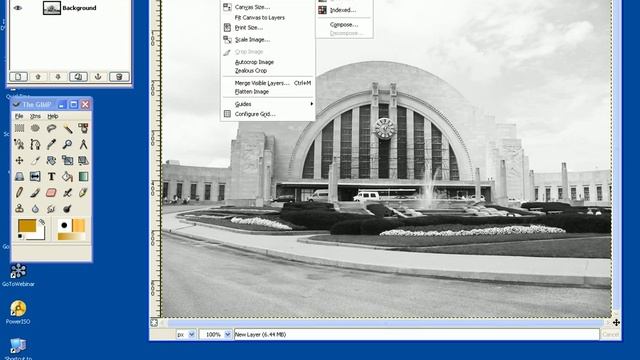640x360 pixels.
Task: Select the Color Picker eyedropper tool
Action: (x=51, y=144)
